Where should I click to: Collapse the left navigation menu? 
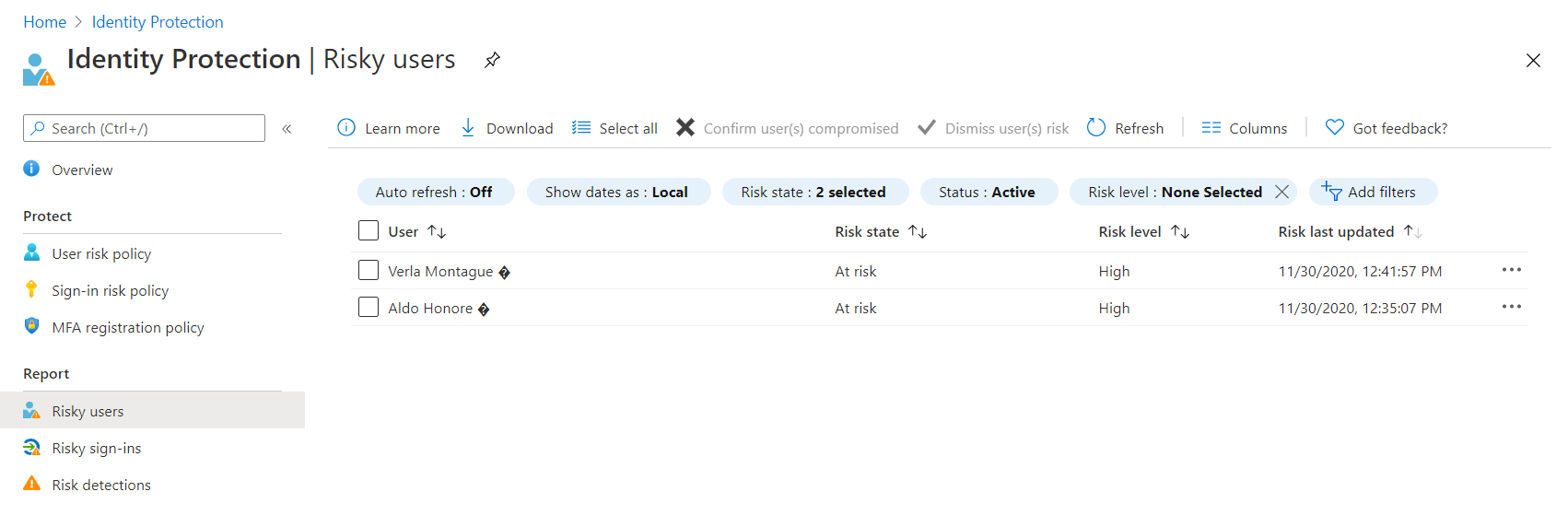[287, 129]
